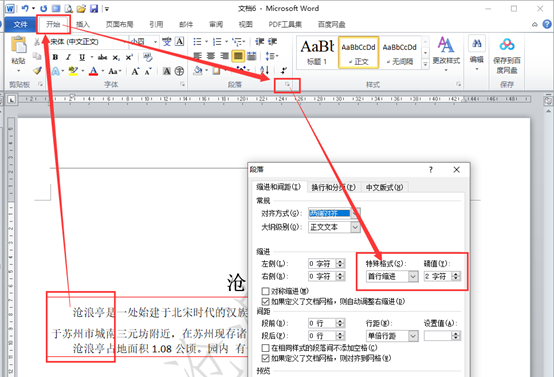554x377 pixels.
Task: Toggle Underline formatting
Action: tap(82, 57)
